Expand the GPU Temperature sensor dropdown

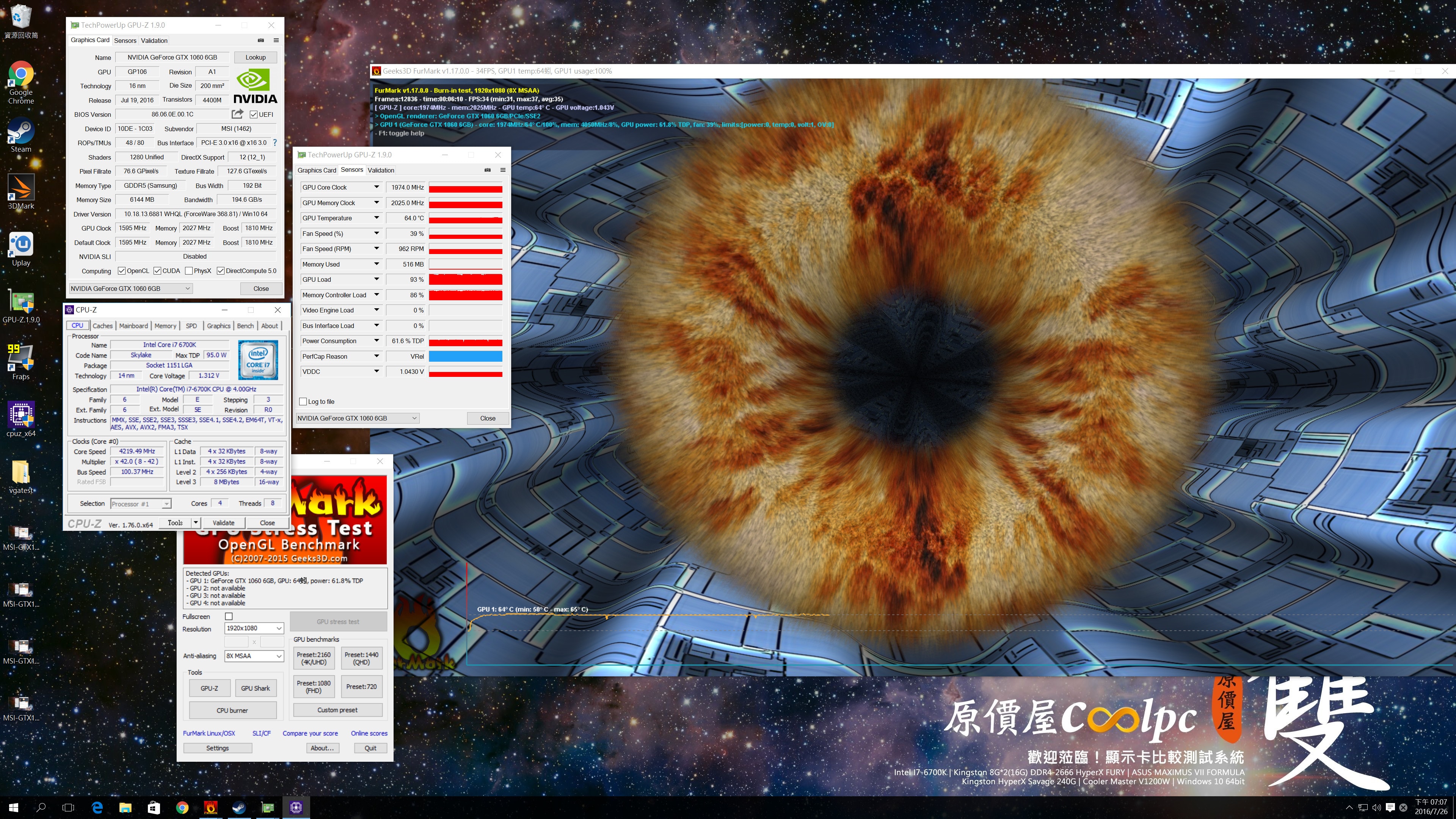(x=376, y=218)
